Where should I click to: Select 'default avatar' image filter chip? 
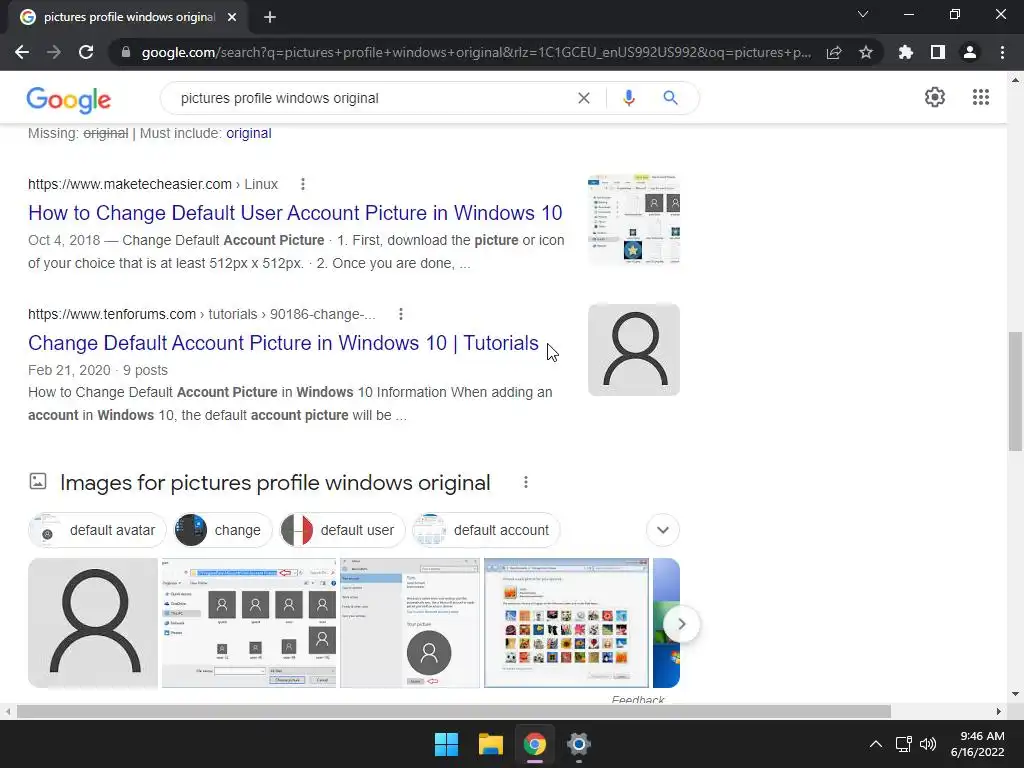[x=97, y=530]
